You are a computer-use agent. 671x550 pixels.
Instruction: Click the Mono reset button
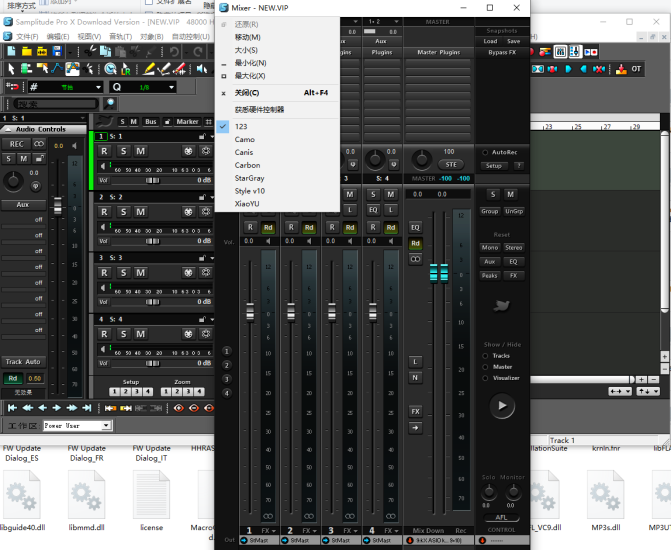click(490, 247)
